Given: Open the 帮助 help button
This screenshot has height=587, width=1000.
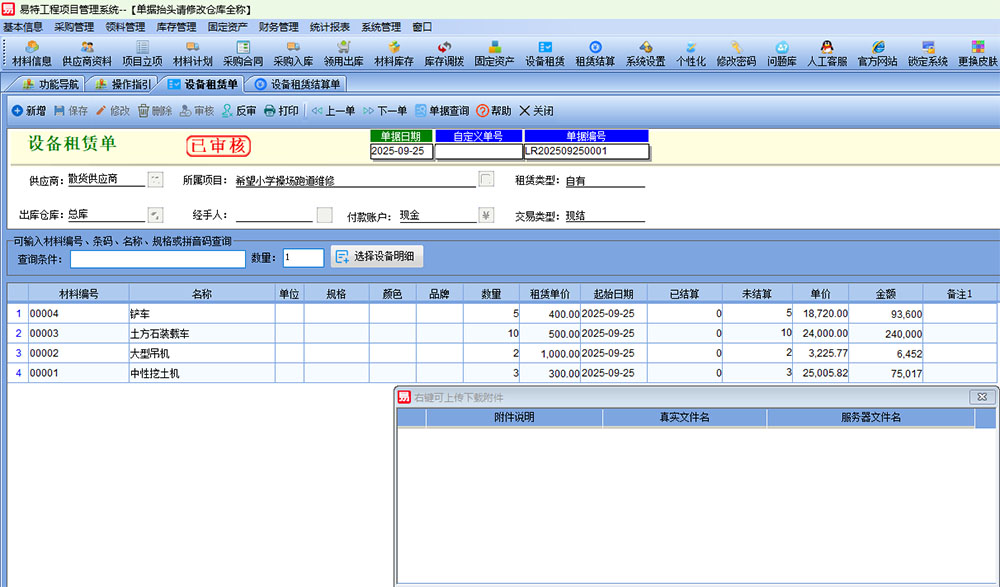Looking at the screenshot, I should 493,111.
